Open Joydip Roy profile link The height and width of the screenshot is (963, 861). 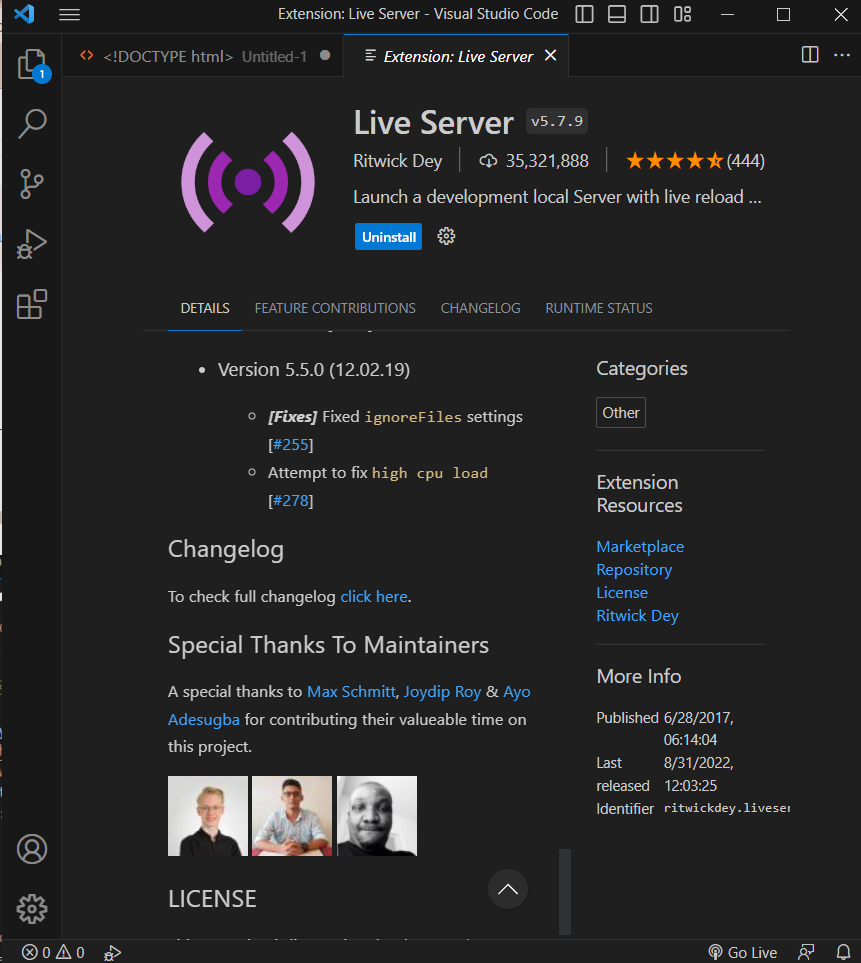(x=442, y=692)
